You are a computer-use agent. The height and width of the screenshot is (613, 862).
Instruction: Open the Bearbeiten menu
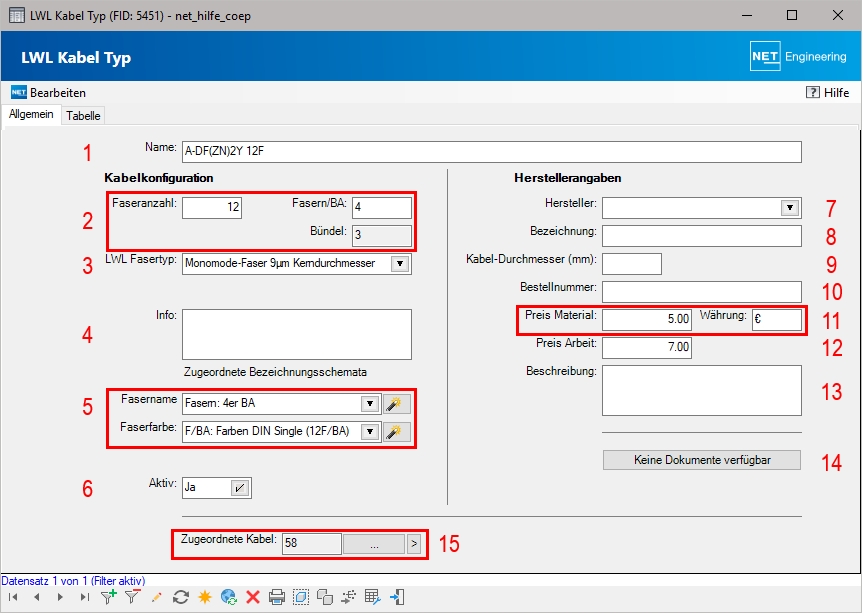pos(48,92)
